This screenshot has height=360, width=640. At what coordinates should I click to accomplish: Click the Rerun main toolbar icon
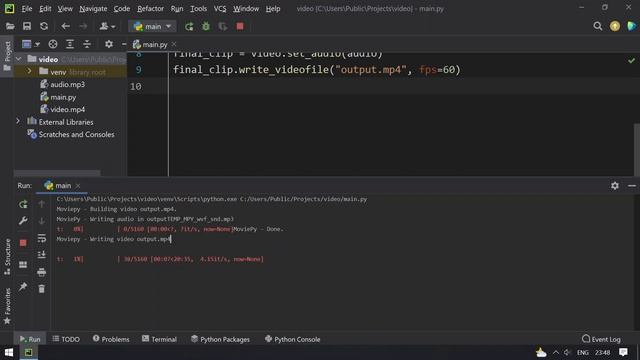pyautogui.click(x=189, y=27)
